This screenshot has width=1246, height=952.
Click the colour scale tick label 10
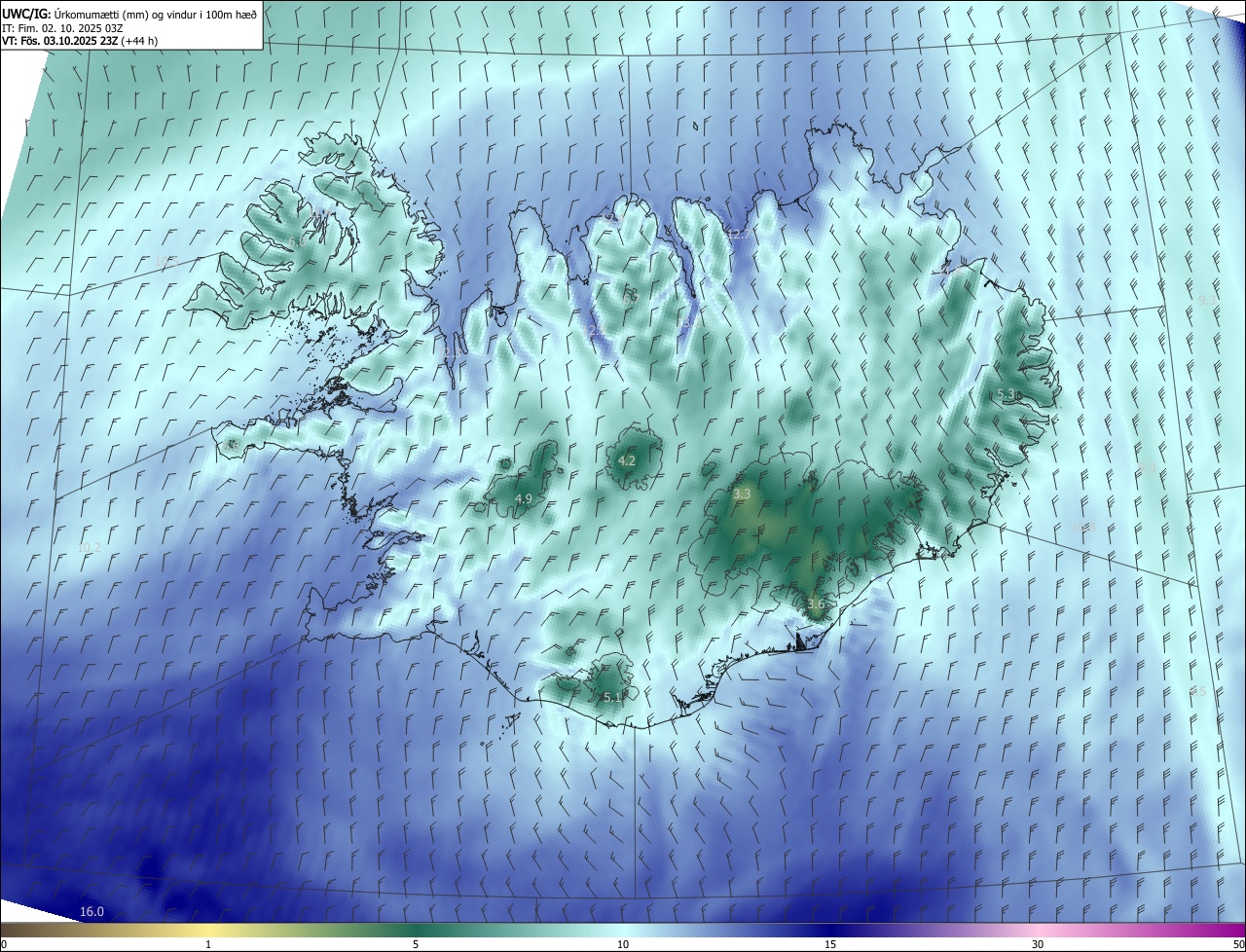[623, 944]
